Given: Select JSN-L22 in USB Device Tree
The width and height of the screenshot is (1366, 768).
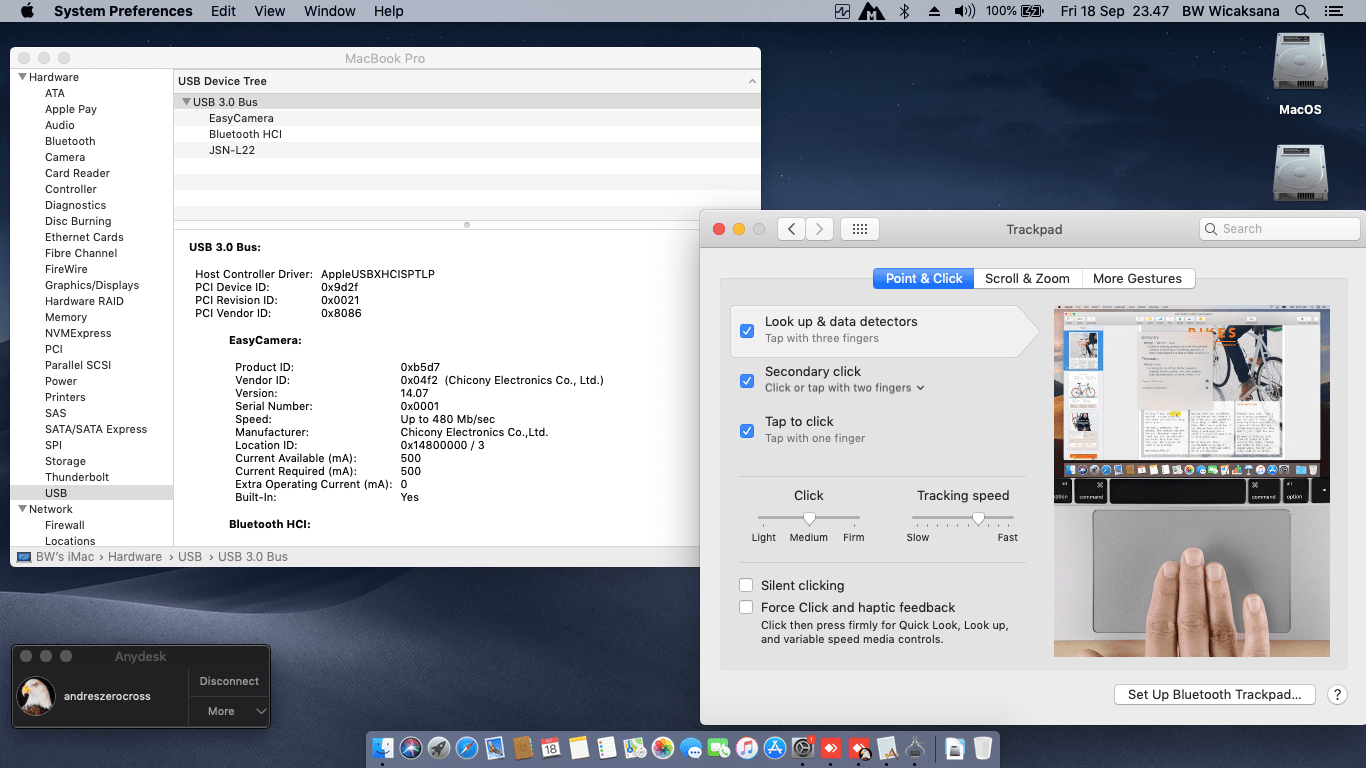Looking at the screenshot, I should click(232, 150).
